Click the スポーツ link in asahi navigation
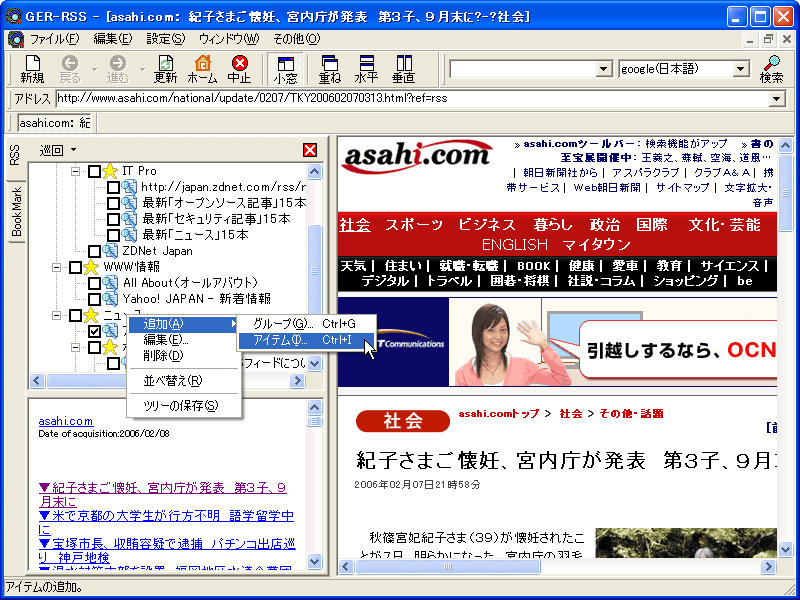This screenshot has width=800, height=600. 414,225
